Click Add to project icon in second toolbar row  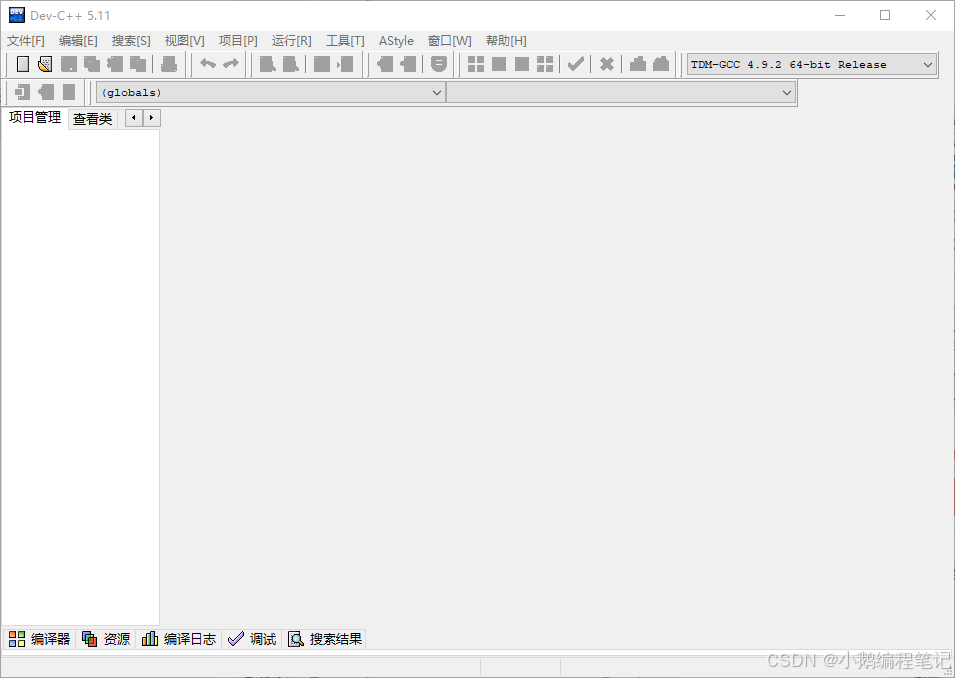[23, 92]
